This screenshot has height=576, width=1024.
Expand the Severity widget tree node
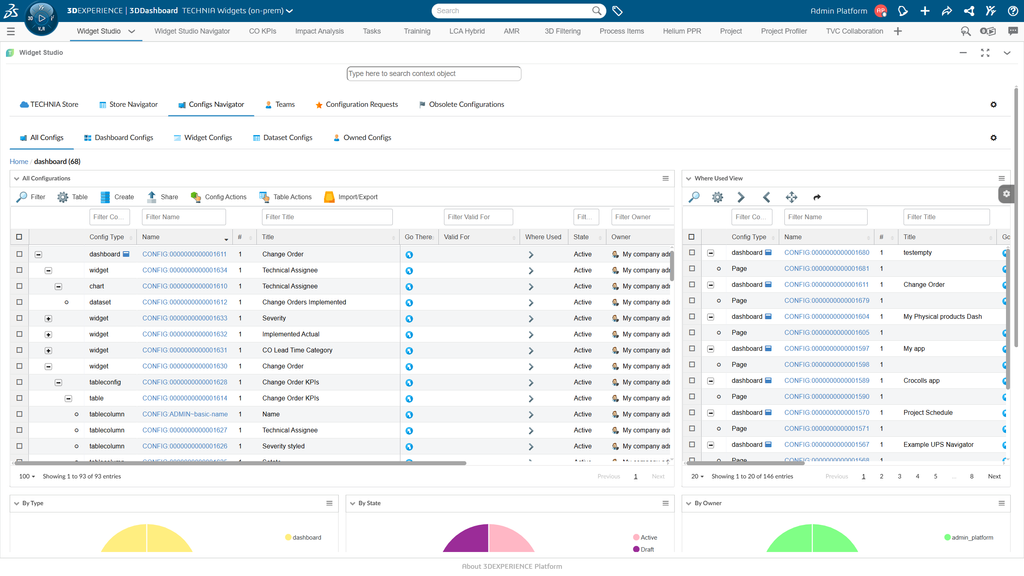[x=48, y=319]
